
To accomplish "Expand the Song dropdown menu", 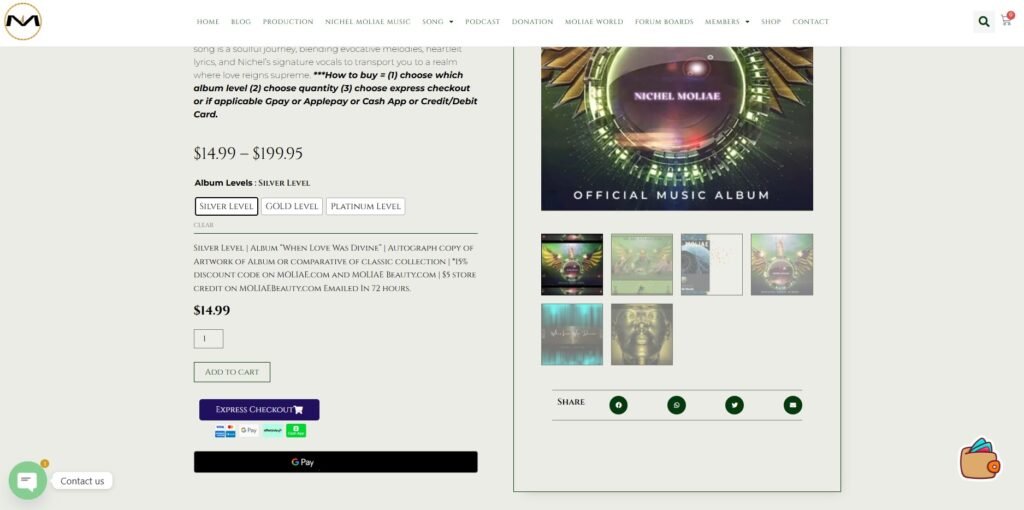I will [x=437, y=22].
